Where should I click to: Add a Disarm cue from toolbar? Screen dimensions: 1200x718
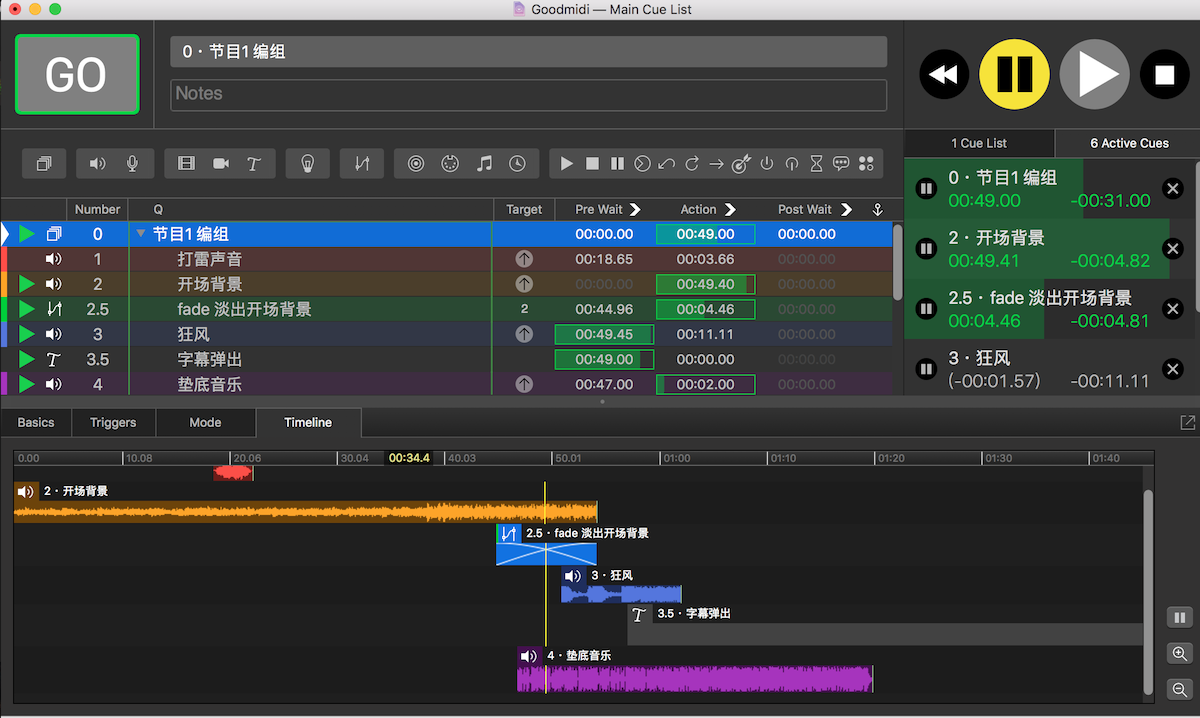pos(792,163)
